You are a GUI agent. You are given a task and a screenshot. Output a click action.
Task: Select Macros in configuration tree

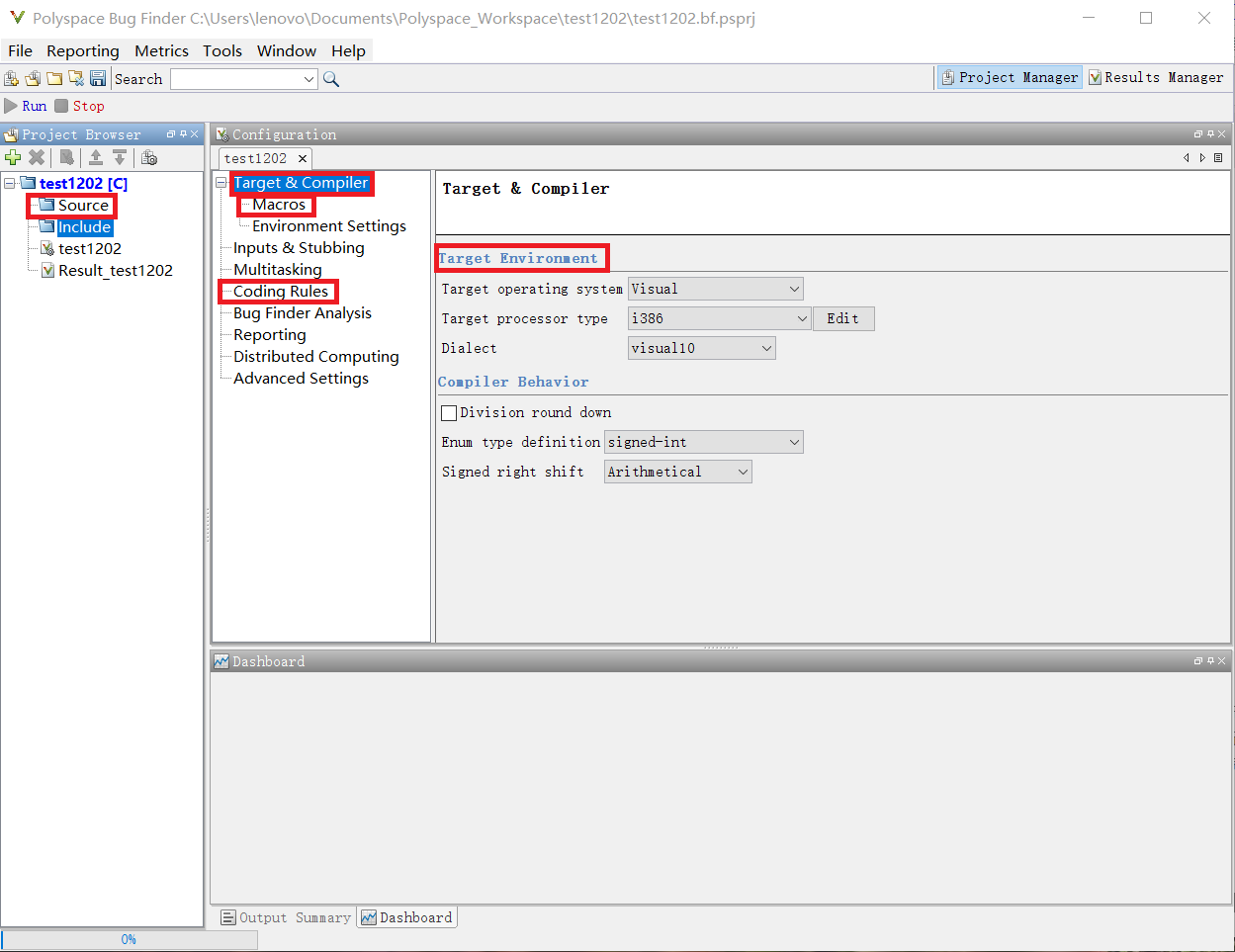pyautogui.click(x=279, y=205)
